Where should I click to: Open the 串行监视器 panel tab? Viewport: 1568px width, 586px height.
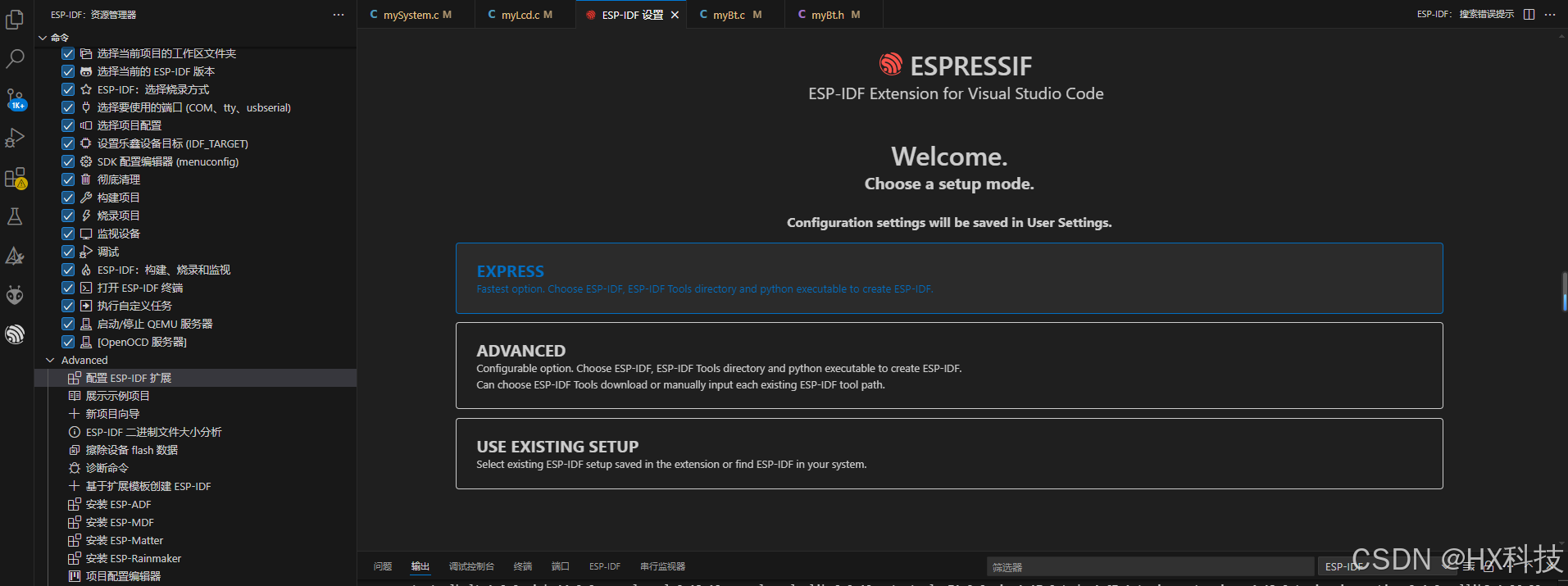coord(662,566)
